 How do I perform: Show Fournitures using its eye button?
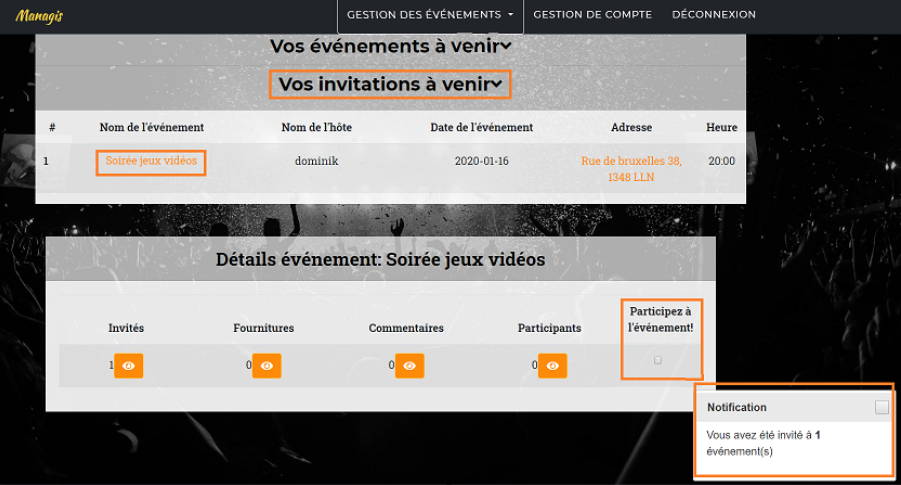(x=266, y=366)
